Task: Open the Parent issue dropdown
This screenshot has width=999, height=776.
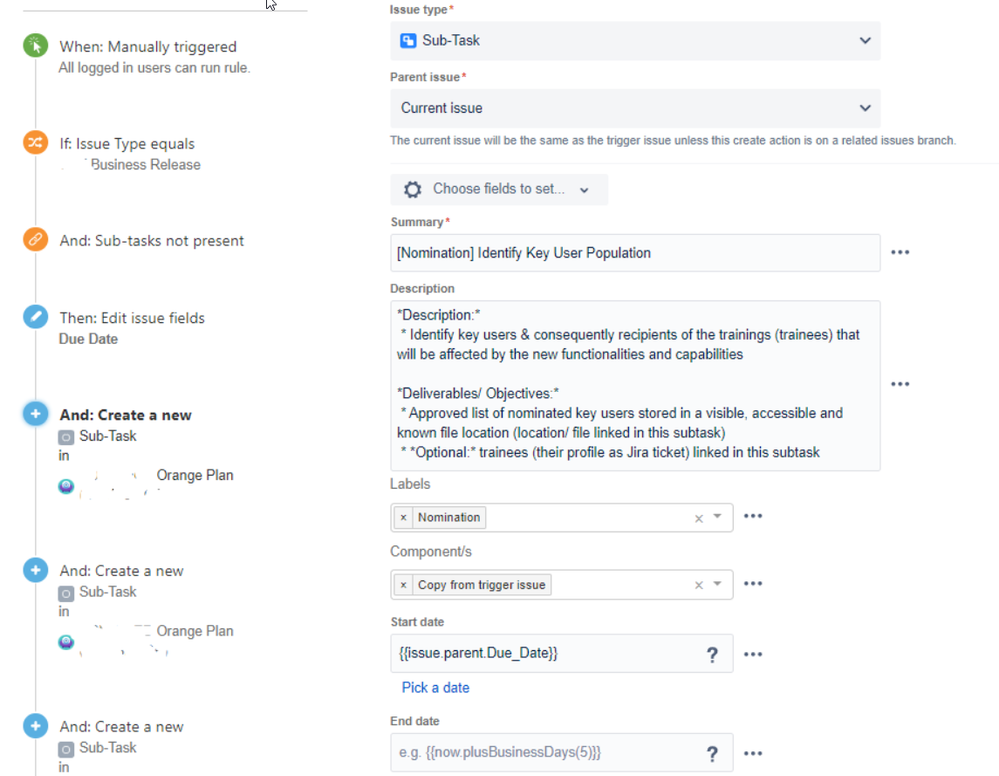Action: [635, 108]
